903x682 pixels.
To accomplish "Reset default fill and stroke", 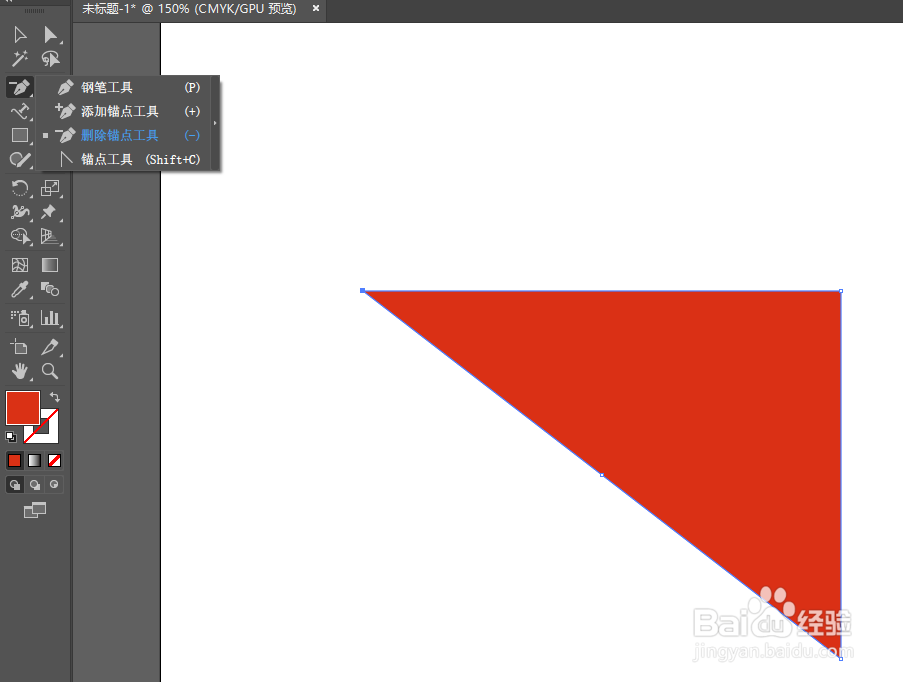I will pyautogui.click(x=11, y=437).
